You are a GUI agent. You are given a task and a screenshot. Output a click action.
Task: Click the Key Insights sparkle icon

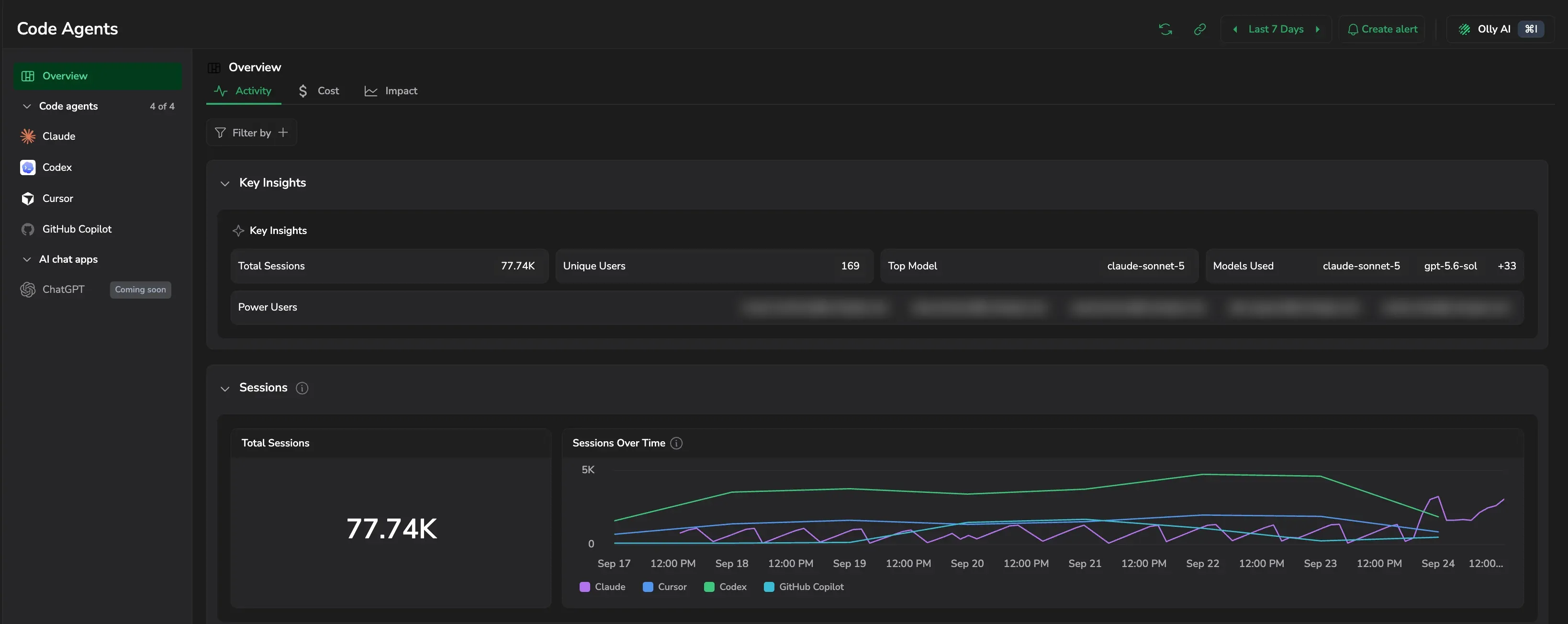(239, 231)
